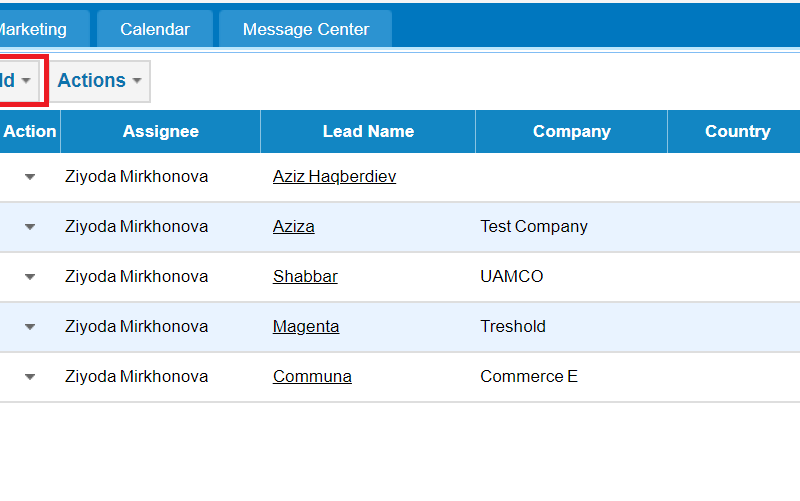Open lead Aziz Haqberdiev
The height and width of the screenshot is (501, 800).
334,177
